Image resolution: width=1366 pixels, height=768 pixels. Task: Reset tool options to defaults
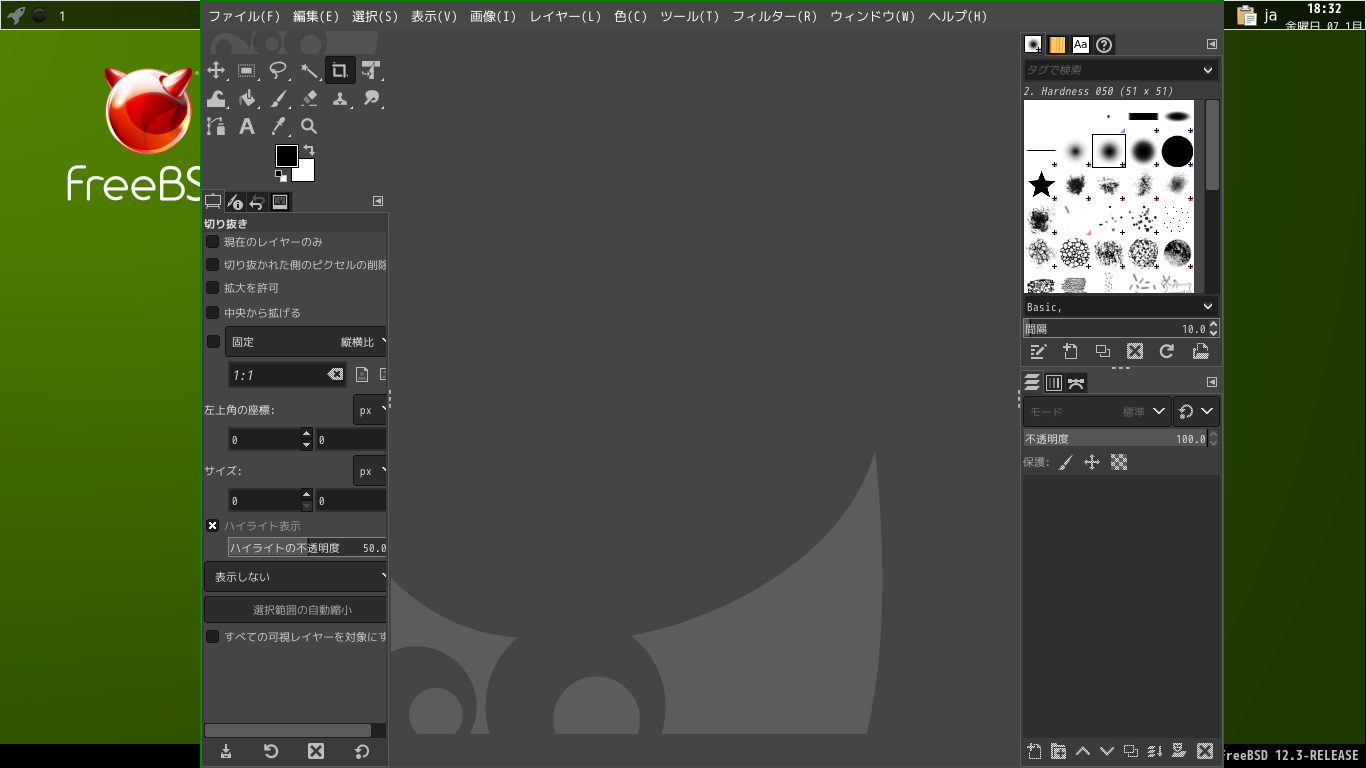click(362, 752)
